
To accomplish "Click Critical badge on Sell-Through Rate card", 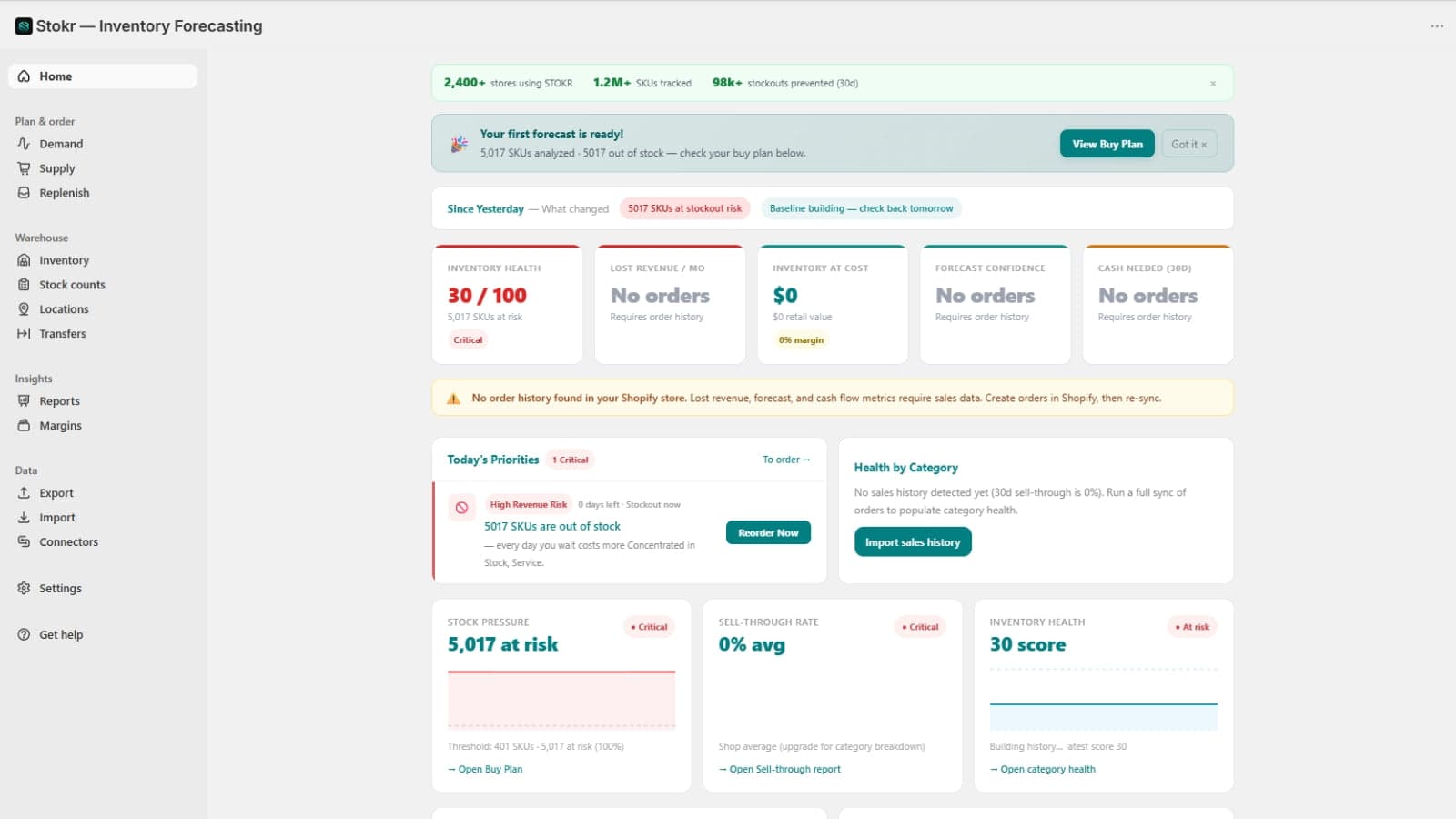I will (920, 627).
